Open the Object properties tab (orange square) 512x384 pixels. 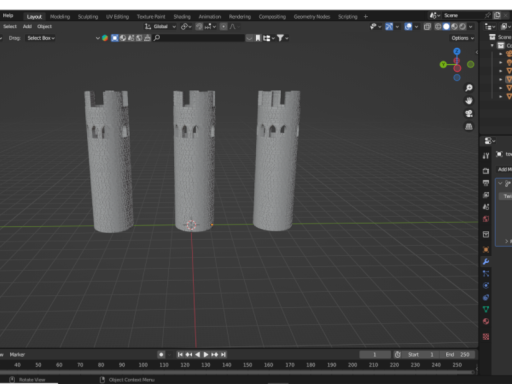[x=486, y=249]
